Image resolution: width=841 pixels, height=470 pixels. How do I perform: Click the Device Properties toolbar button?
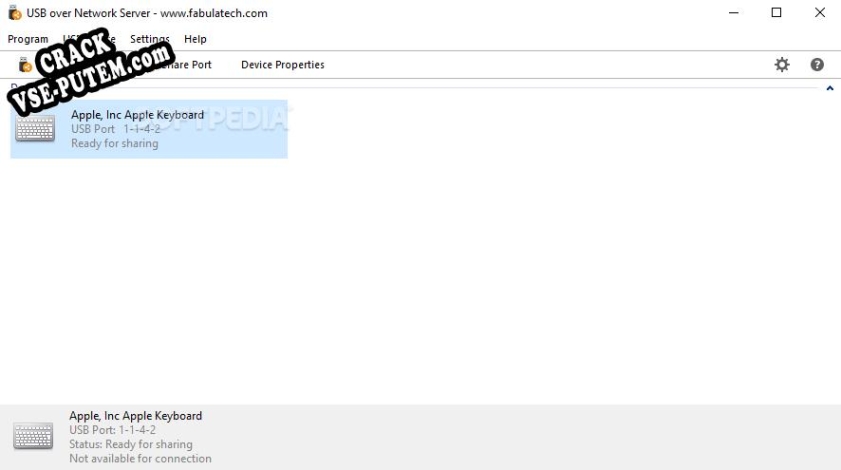(282, 65)
